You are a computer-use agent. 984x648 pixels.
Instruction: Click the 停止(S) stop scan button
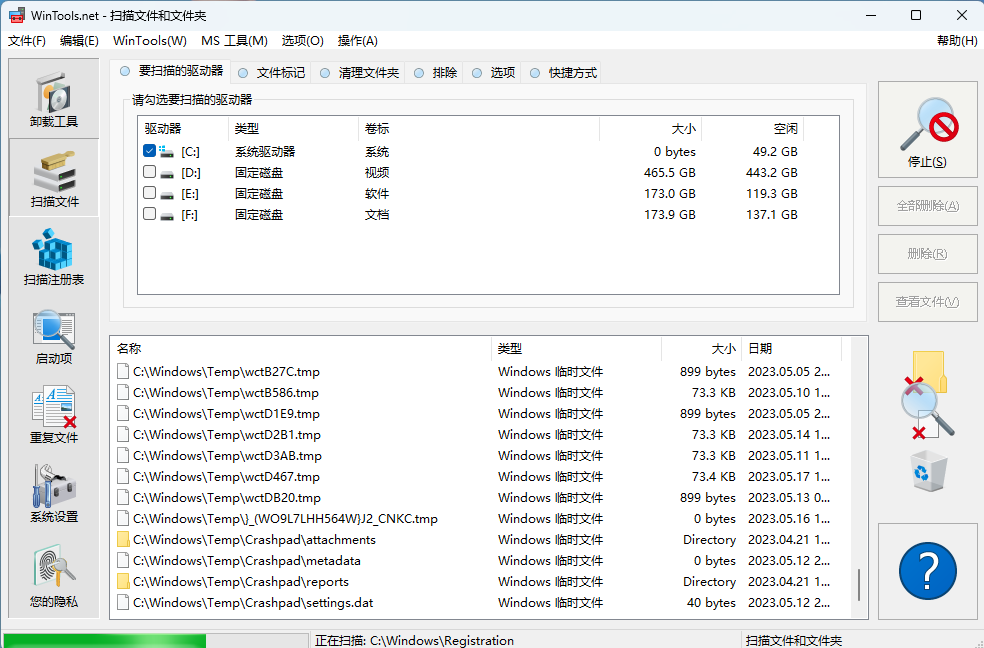[928, 130]
